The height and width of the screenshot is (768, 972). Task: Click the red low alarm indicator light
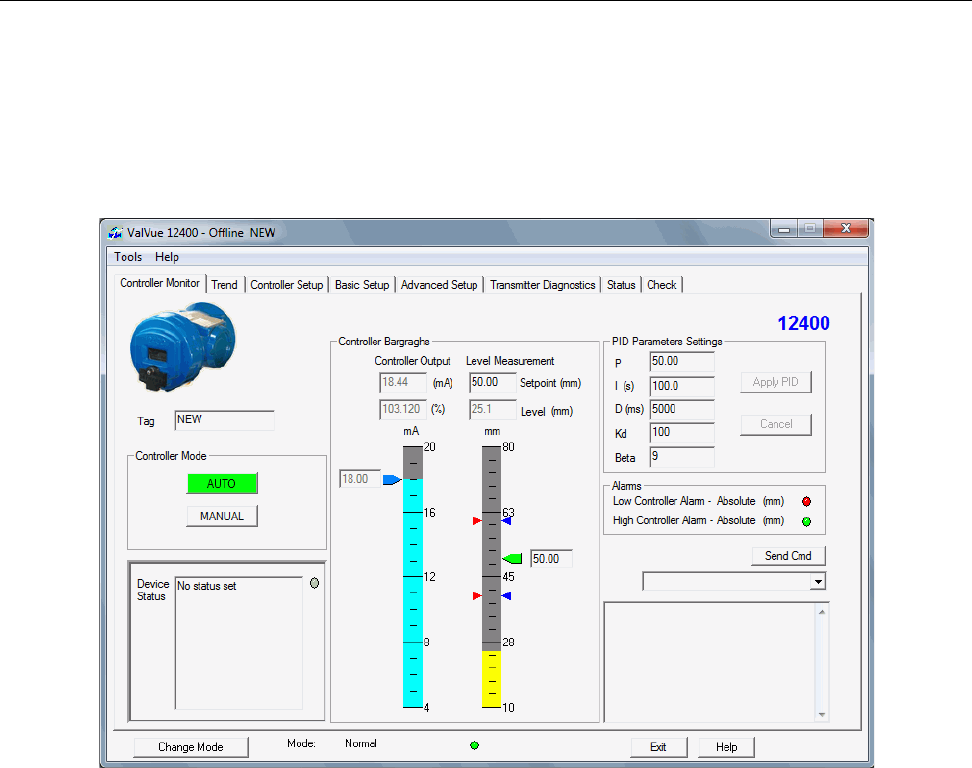(806, 501)
